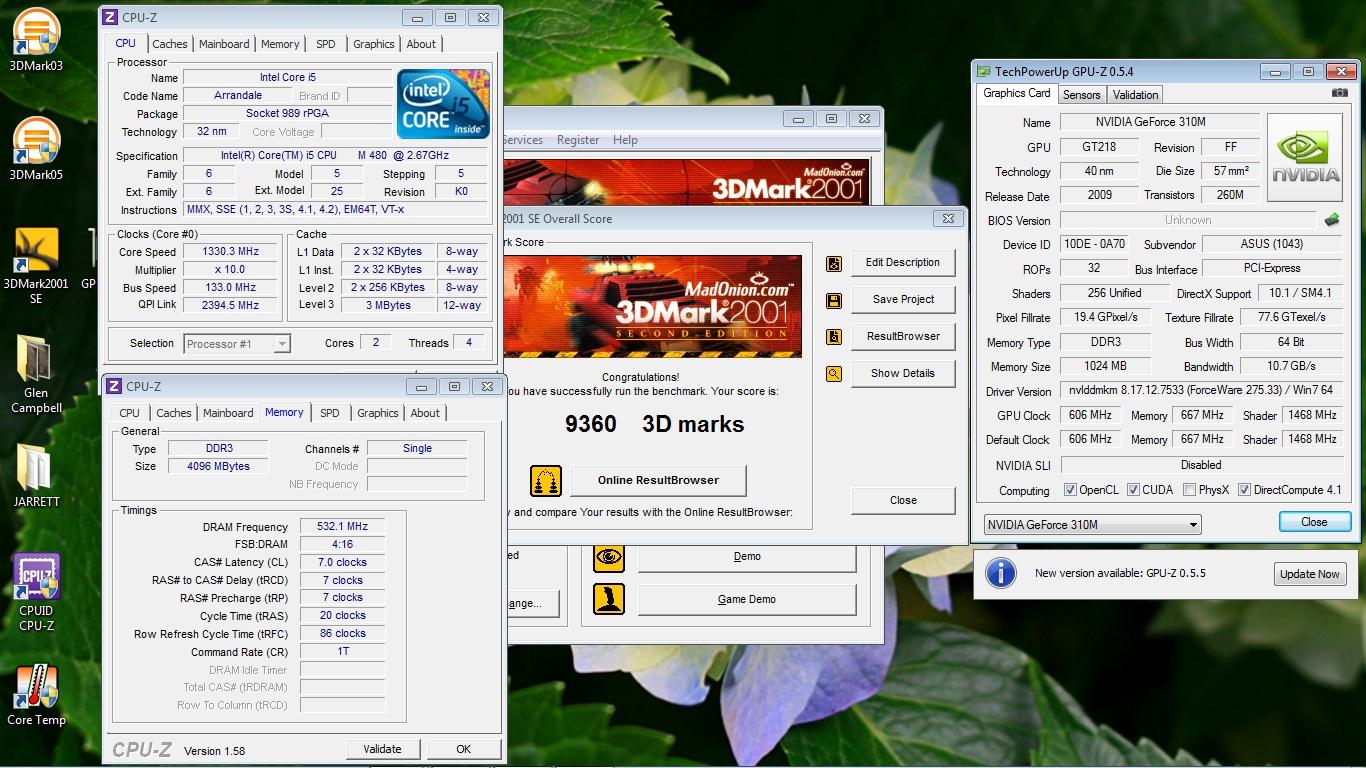Open the 3DMark03 desktop shortcut

coord(36,42)
